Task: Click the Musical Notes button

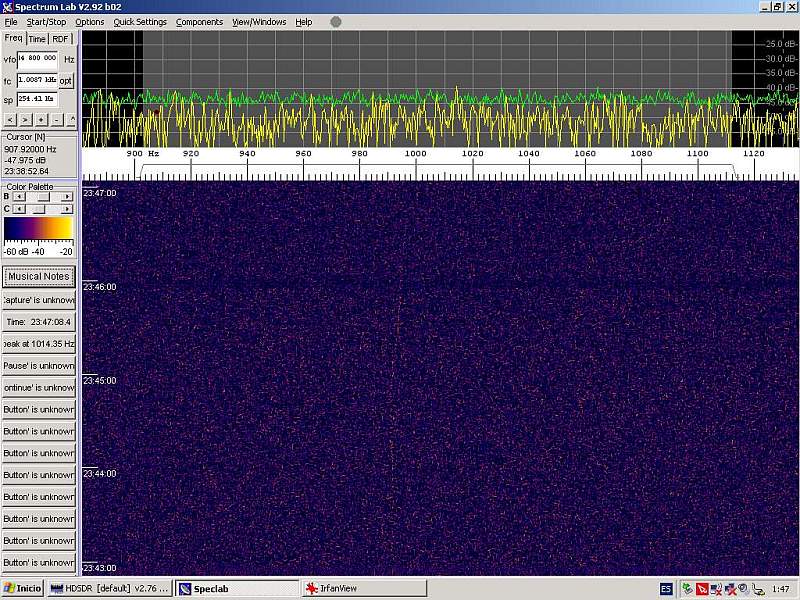Action: click(x=39, y=276)
